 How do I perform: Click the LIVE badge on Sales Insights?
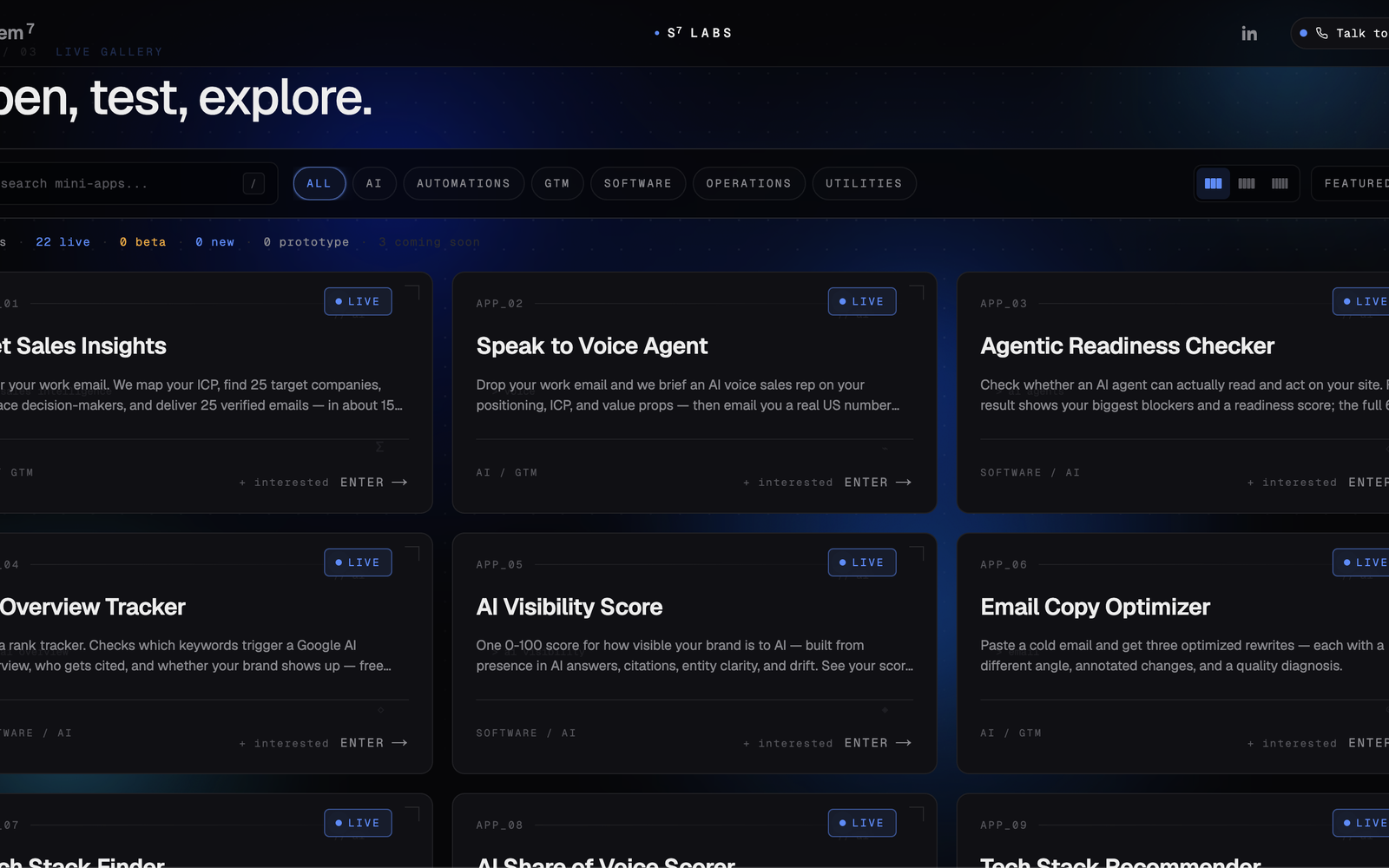click(358, 301)
